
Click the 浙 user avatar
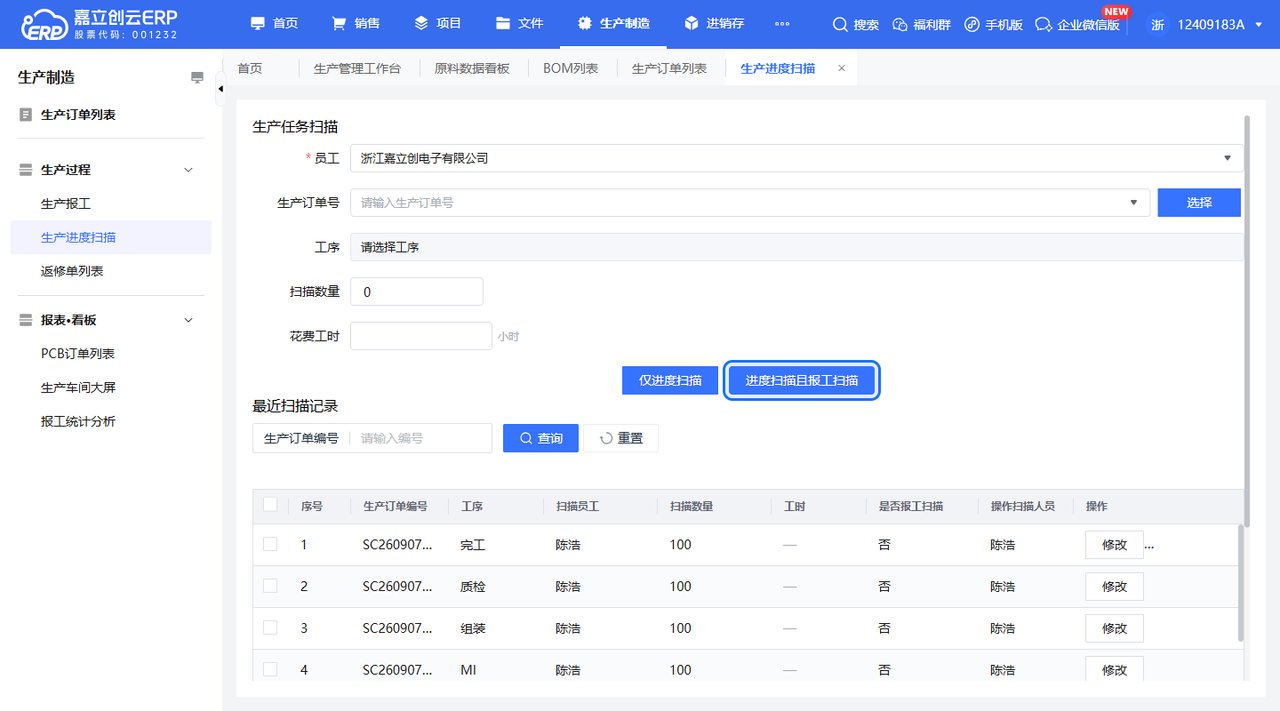(x=1157, y=24)
